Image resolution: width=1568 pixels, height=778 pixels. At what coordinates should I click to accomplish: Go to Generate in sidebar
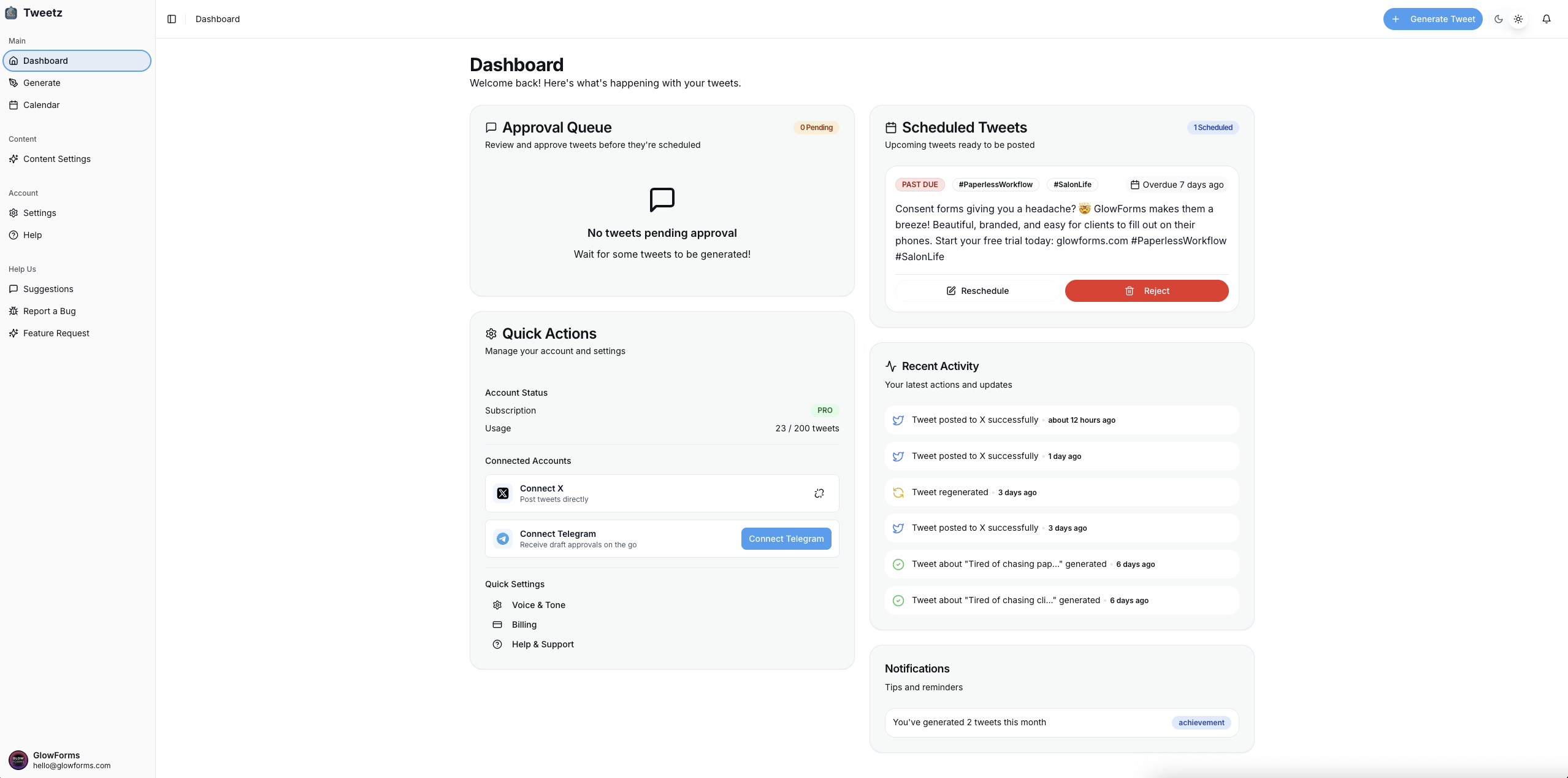(x=42, y=83)
